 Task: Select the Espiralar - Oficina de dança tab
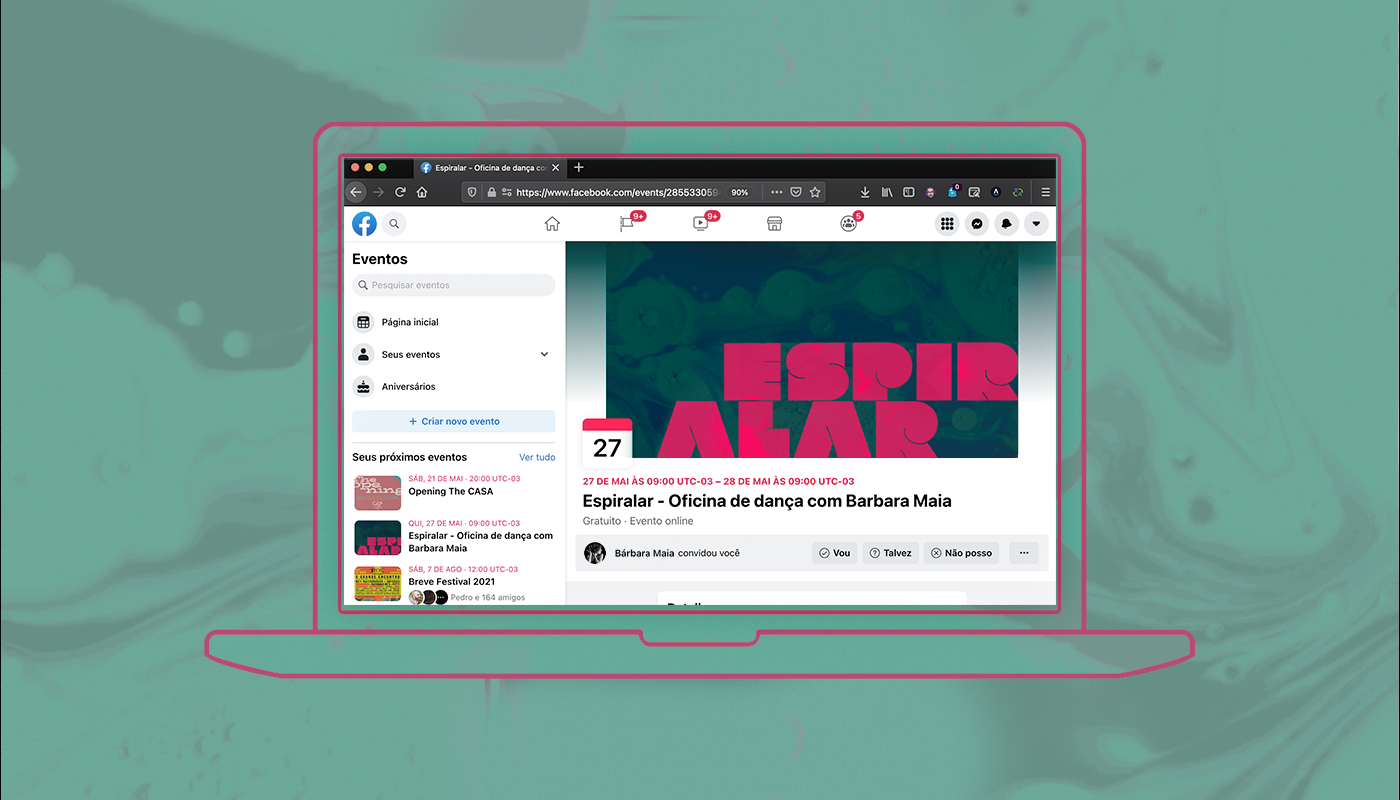[490, 168]
